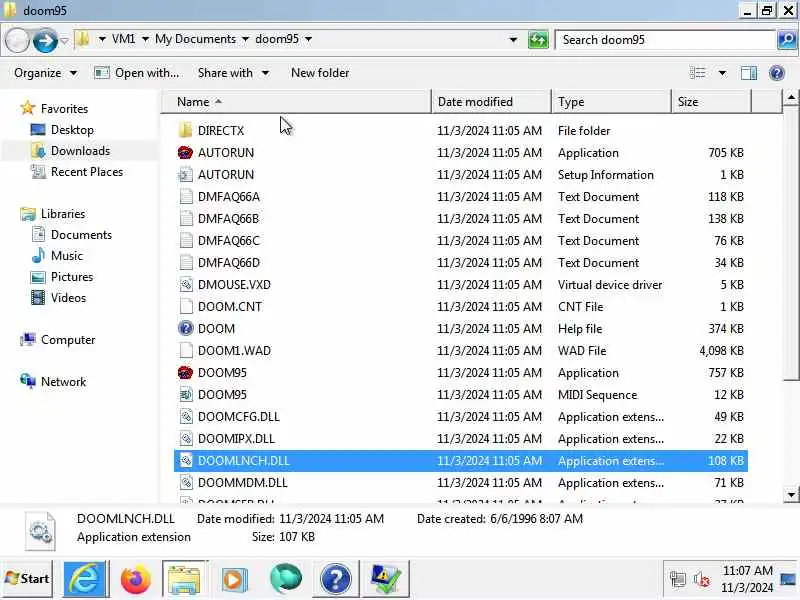
Task: Click the Back navigation arrow button
Action: [17, 40]
